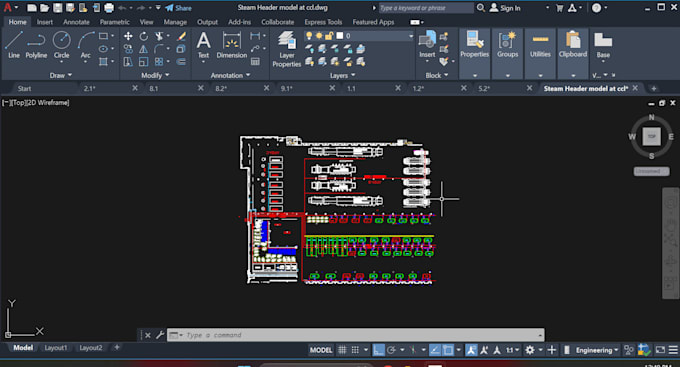
Task: Expand the Block panel dropdown
Action: point(437,75)
